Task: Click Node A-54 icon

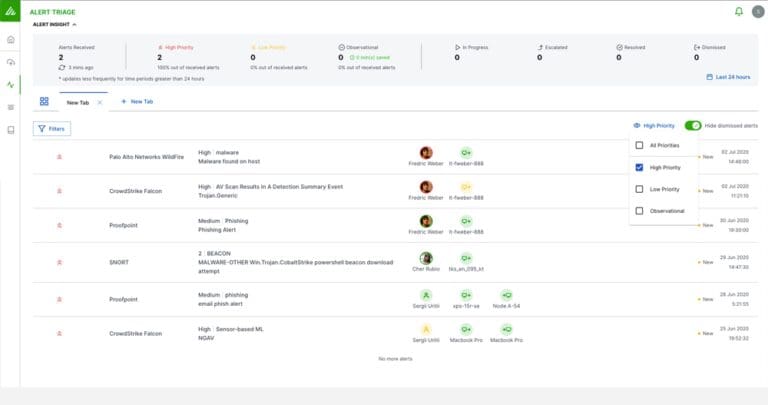Action: pos(506,295)
